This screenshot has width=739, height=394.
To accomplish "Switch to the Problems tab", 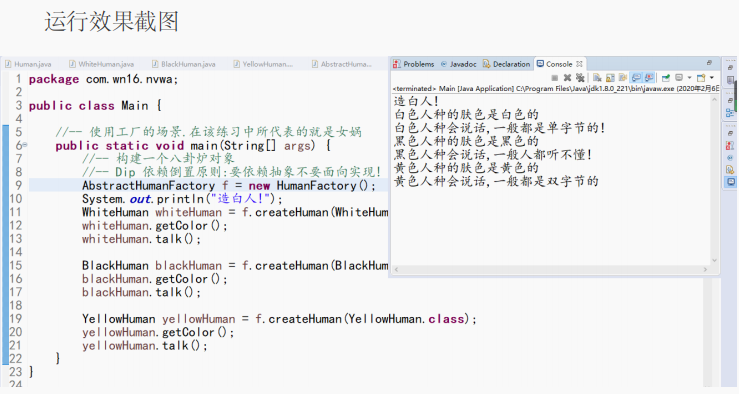I will [x=414, y=64].
